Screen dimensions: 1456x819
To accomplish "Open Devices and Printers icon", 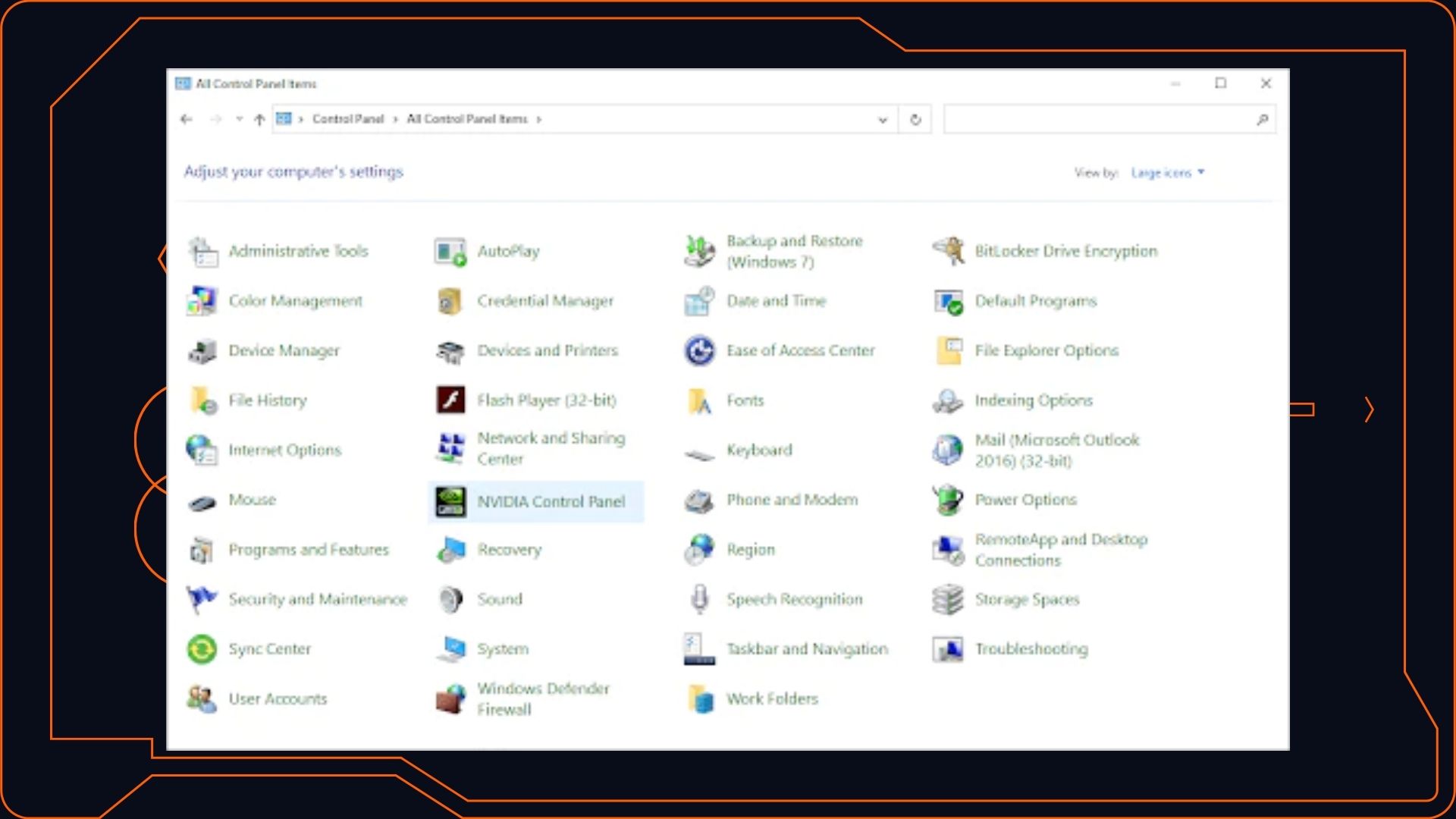I will [x=450, y=351].
